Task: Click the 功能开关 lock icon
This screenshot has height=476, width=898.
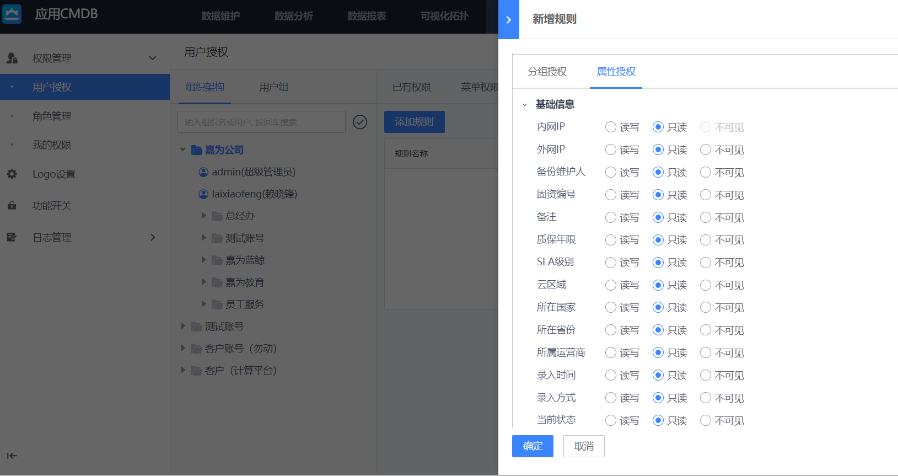Action: [12, 205]
